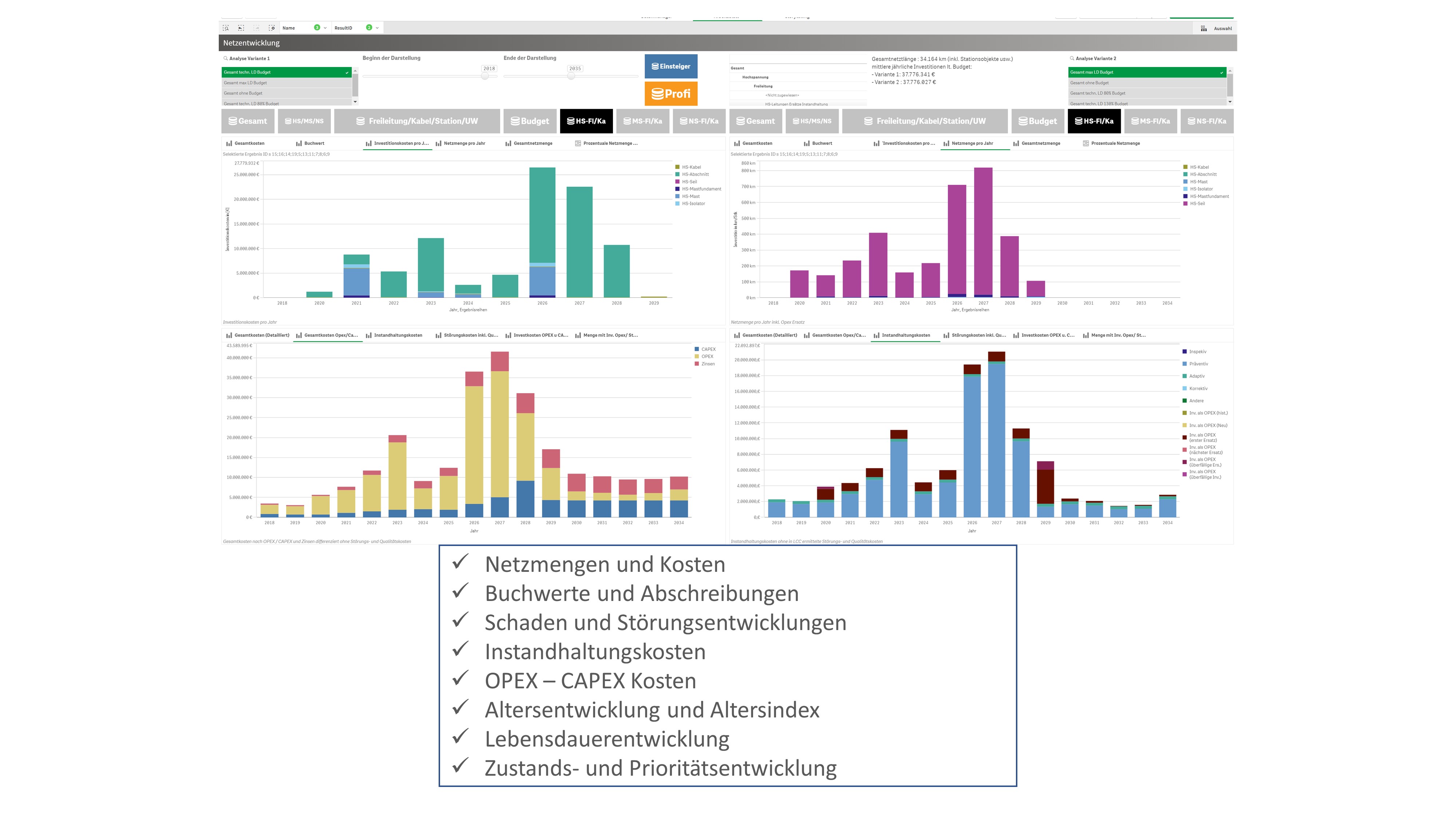The height and width of the screenshot is (819, 1456).
Task: Open Prozentuale Netzmenge tab in top-left chart
Action: tap(606, 143)
